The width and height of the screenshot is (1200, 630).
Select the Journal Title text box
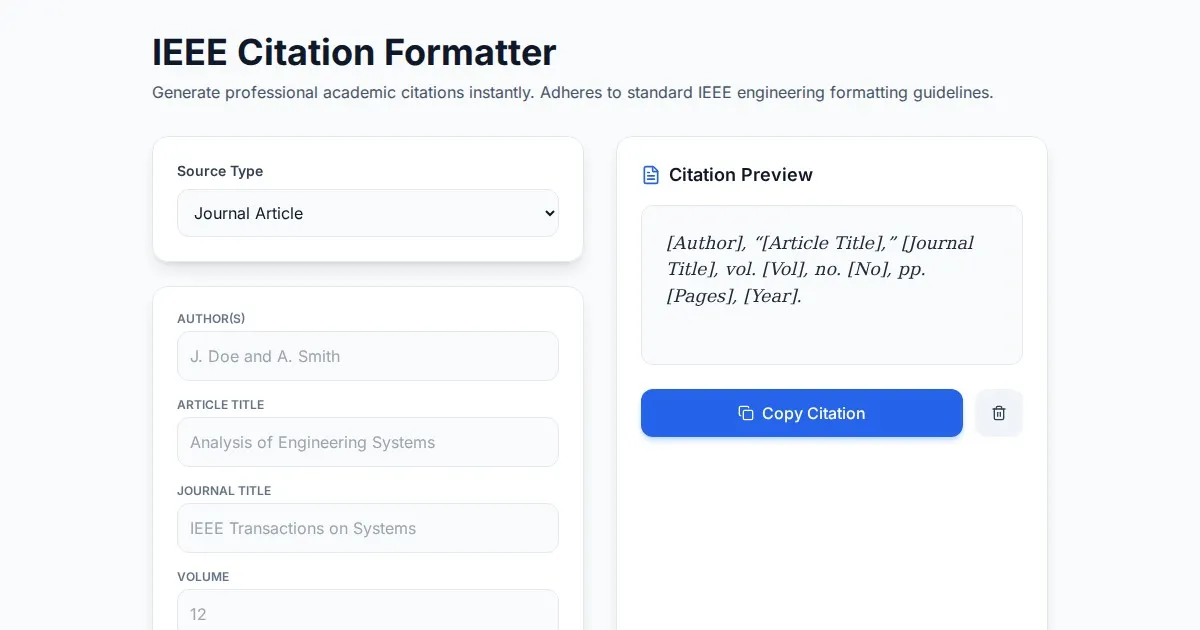point(367,528)
